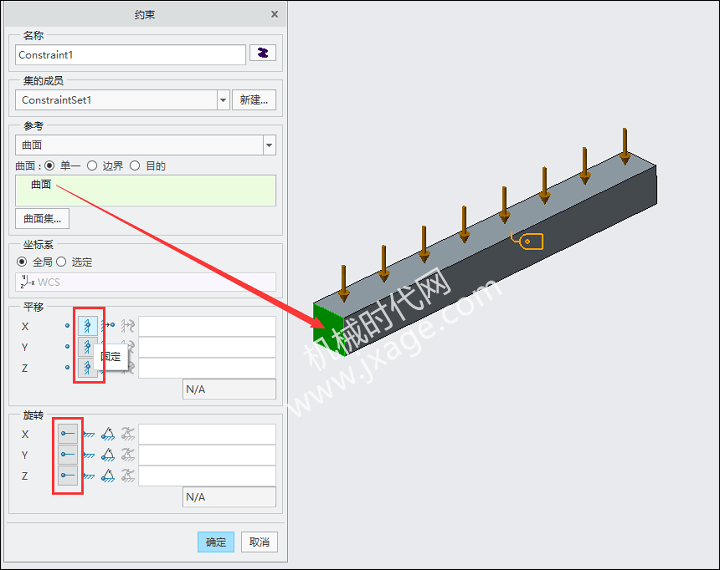This screenshot has width=720, height=570.
Task: Set X rotation to prescribed angle
Action: point(108,434)
